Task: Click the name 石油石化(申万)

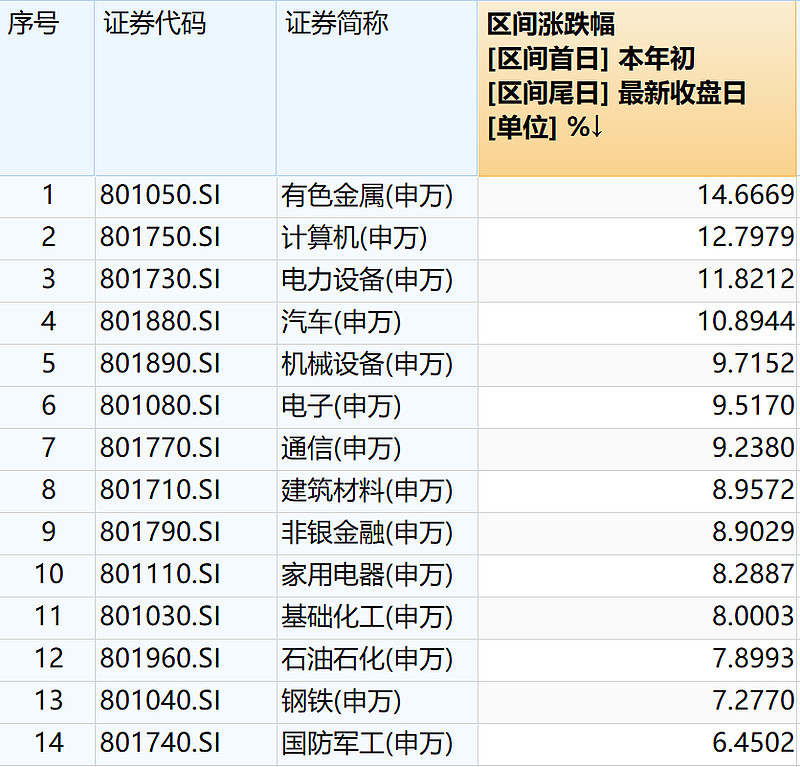Action: coord(367,659)
